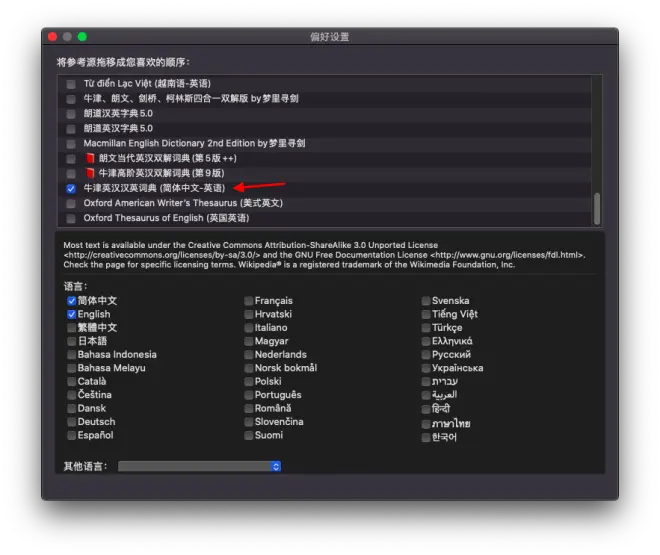Tick the Español checkbox
This screenshot has height=555, width=660.
tap(72, 436)
